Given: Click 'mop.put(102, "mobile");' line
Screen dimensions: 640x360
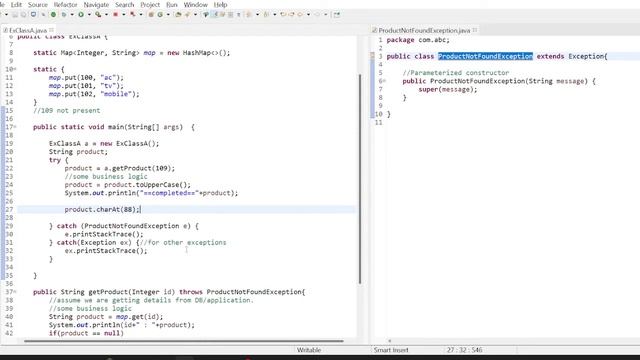Looking at the screenshot, I should [x=94, y=94].
